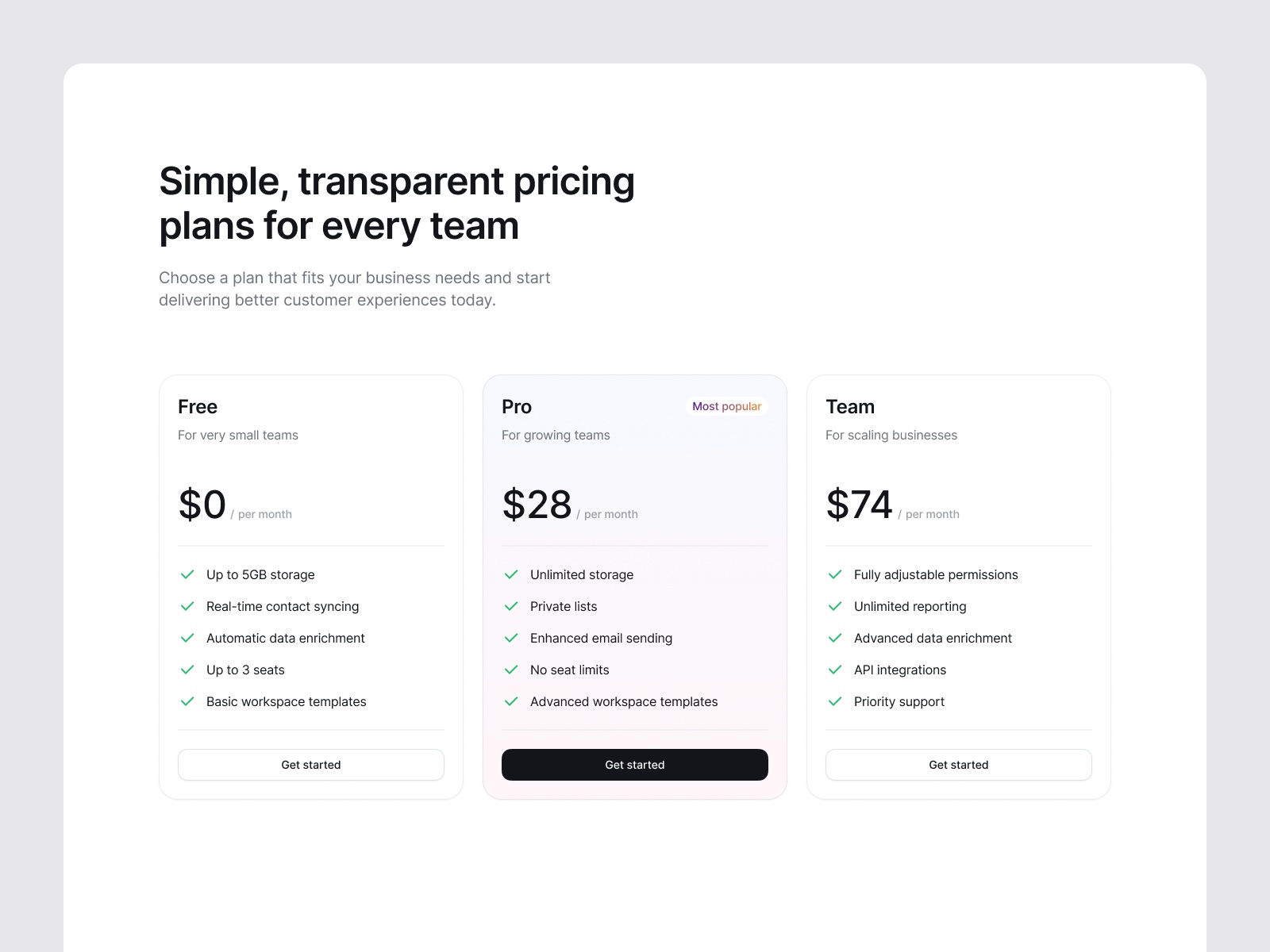
Task: Choose Get started under the Team plan
Action: click(958, 765)
